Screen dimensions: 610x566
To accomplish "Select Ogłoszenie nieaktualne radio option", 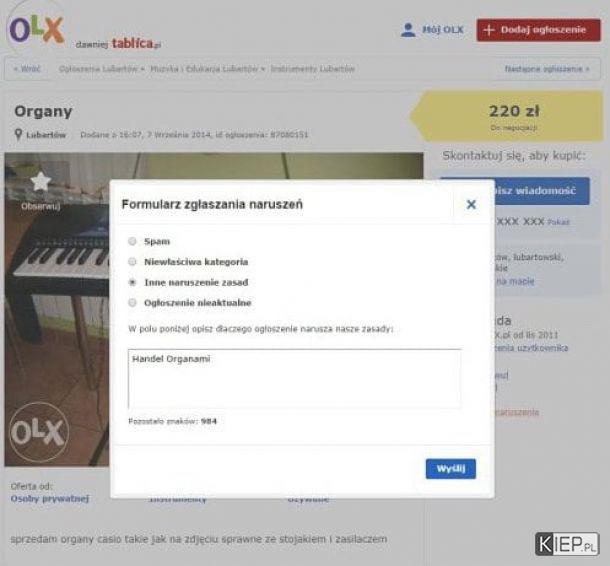I will click(x=132, y=303).
